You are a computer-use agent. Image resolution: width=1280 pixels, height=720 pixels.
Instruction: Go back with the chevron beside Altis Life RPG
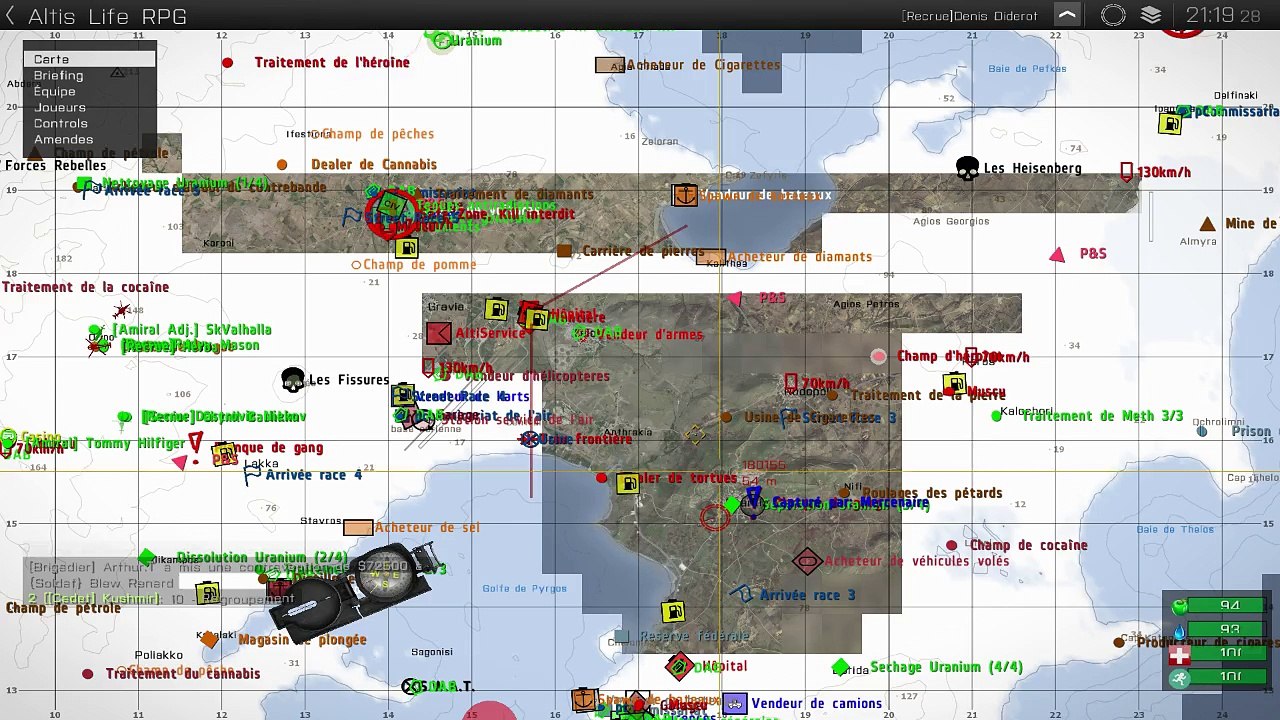pyautogui.click(x=10, y=16)
